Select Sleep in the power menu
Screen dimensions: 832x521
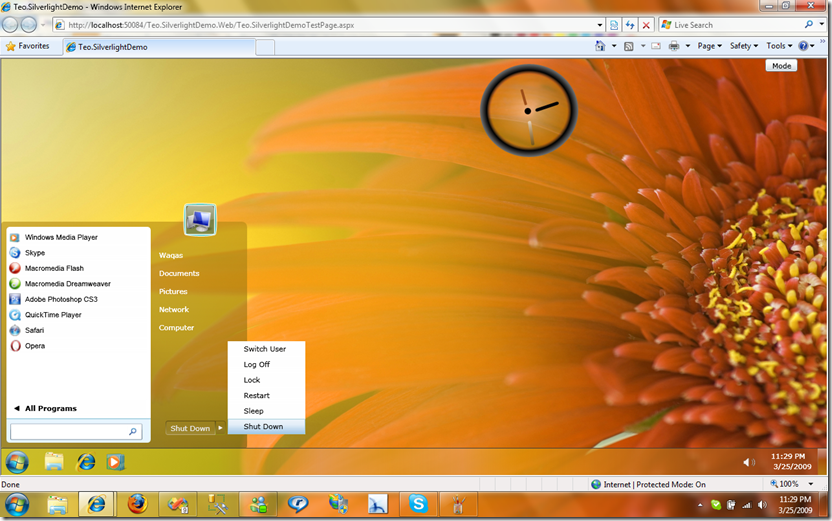(254, 411)
